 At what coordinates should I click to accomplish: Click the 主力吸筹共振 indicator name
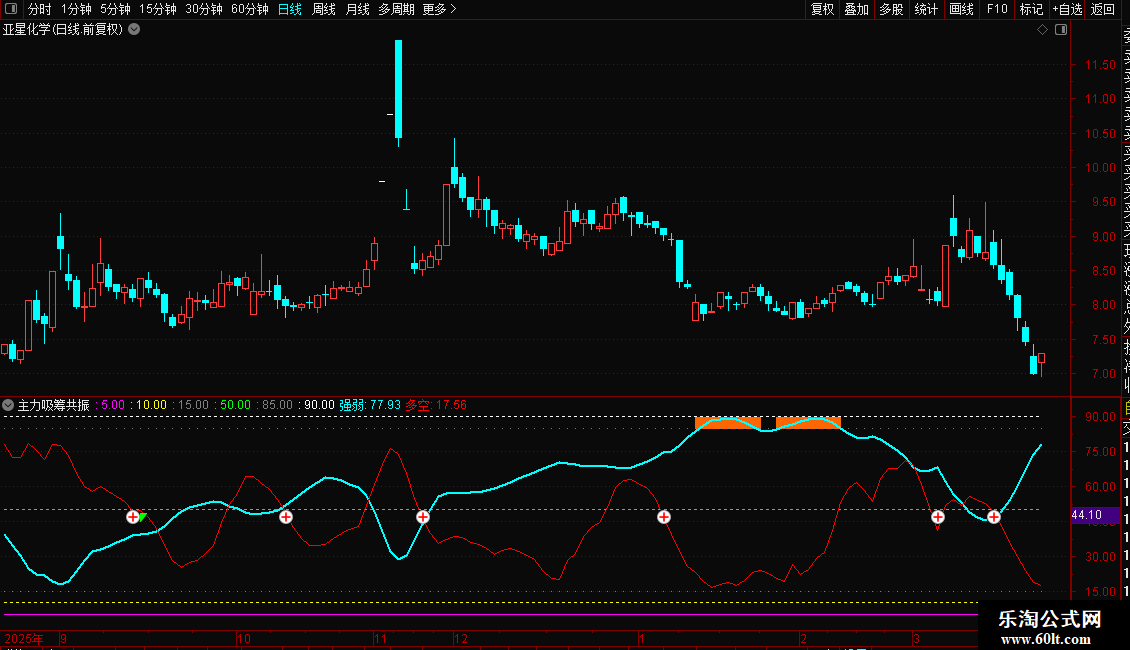coord(54,405)
